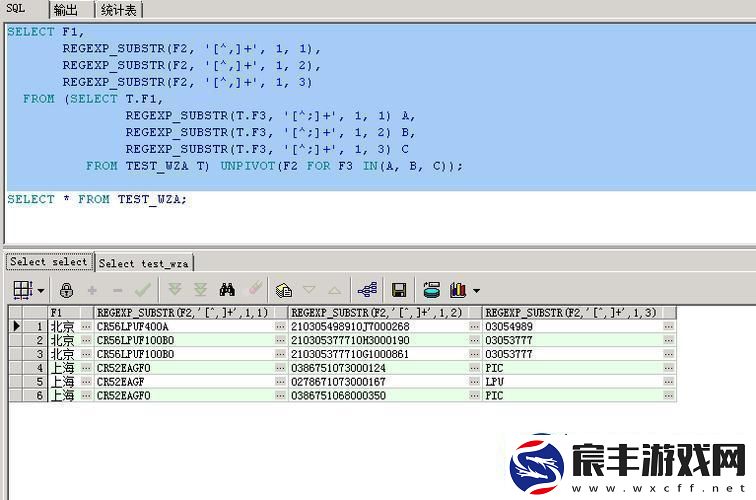Click the bar chart icon
The image size is (756, 500).
click(458, 290)
